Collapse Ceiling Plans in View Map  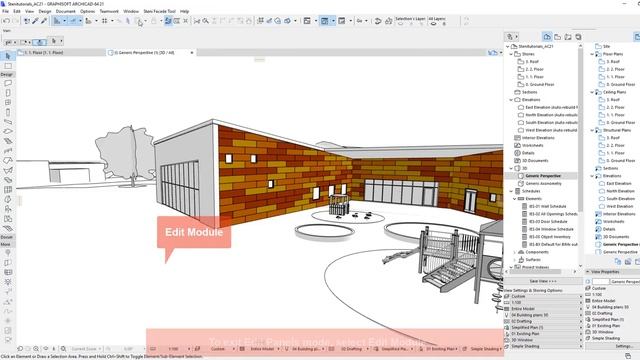(x=592, y=92)
